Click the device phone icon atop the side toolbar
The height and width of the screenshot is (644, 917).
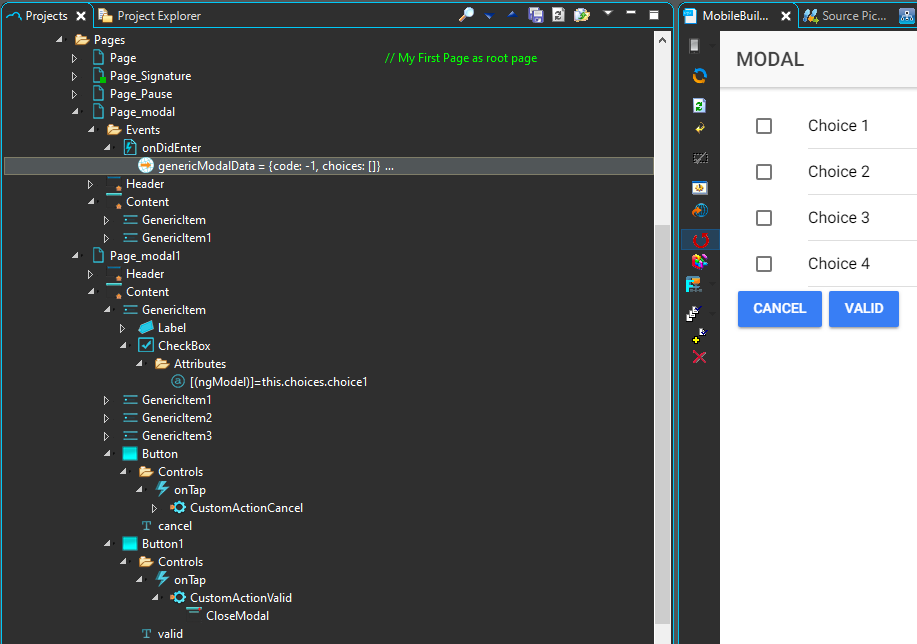(695, 45)
